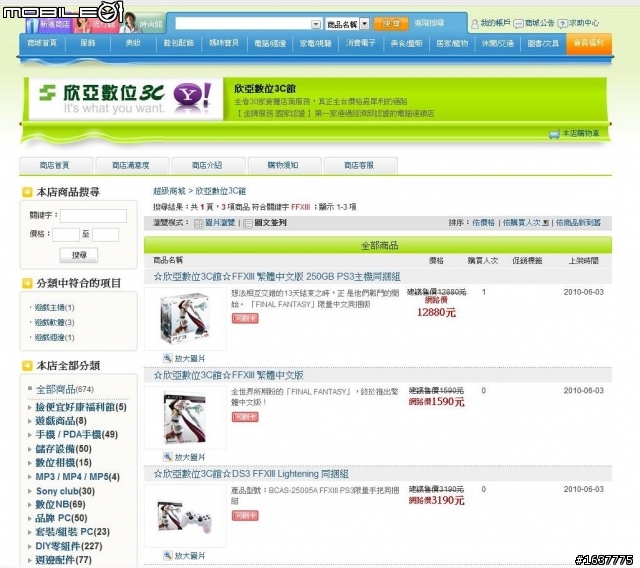Viewport: 640px width, 568px height.
Task: Switch to the 商店介紹 tab
Action: [208, 165]
